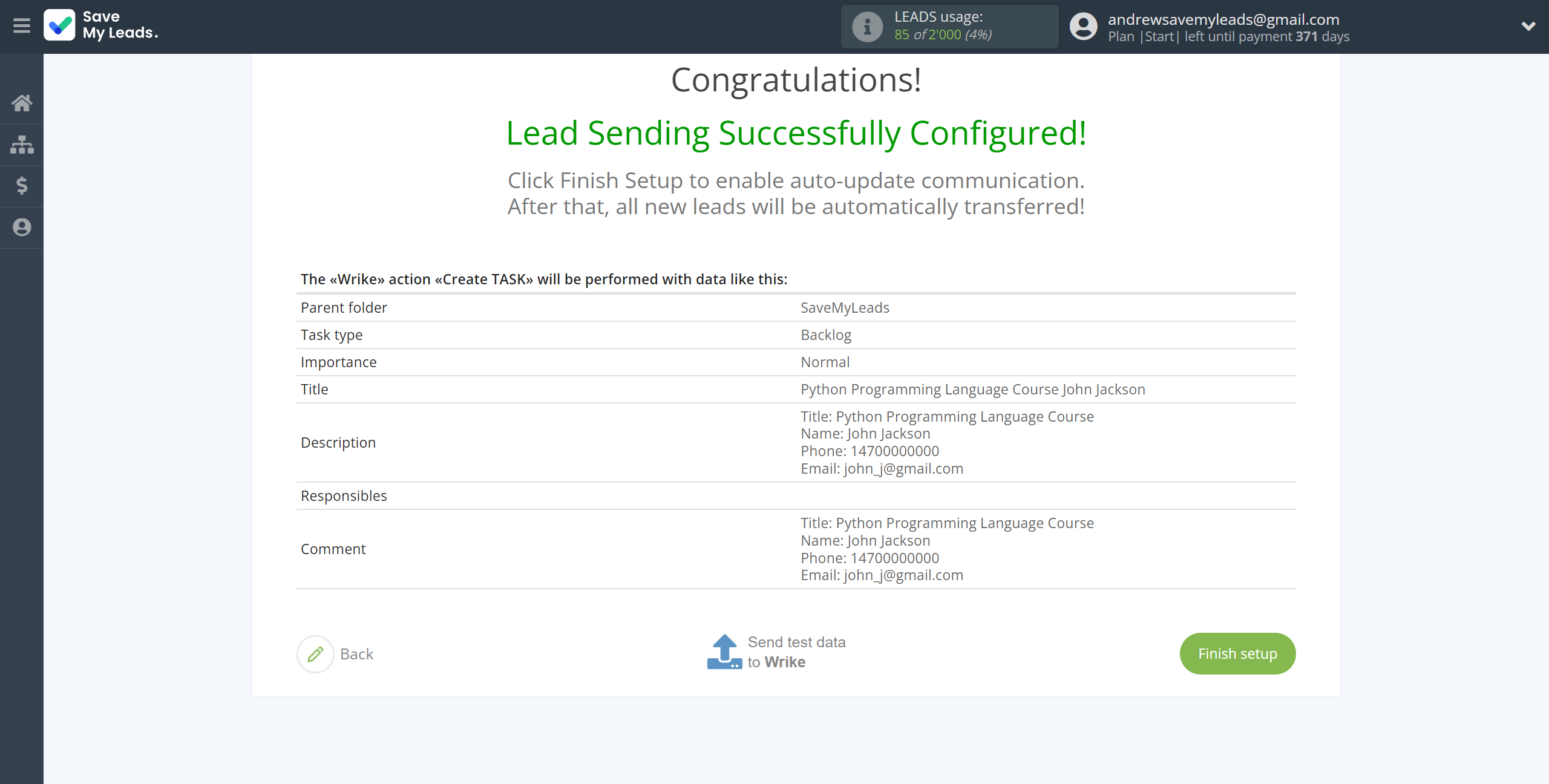Click account email andrewsavemyleads@gmail.com
Image resolution: width=1549 pixels, height=784 pixels.
pos(1223,19)
